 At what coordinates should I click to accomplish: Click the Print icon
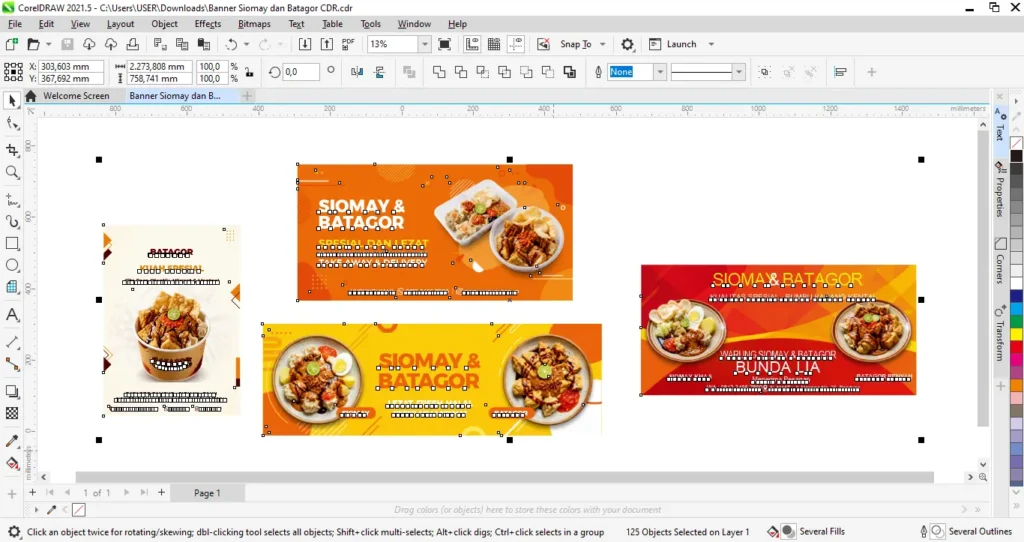[133, 44]
